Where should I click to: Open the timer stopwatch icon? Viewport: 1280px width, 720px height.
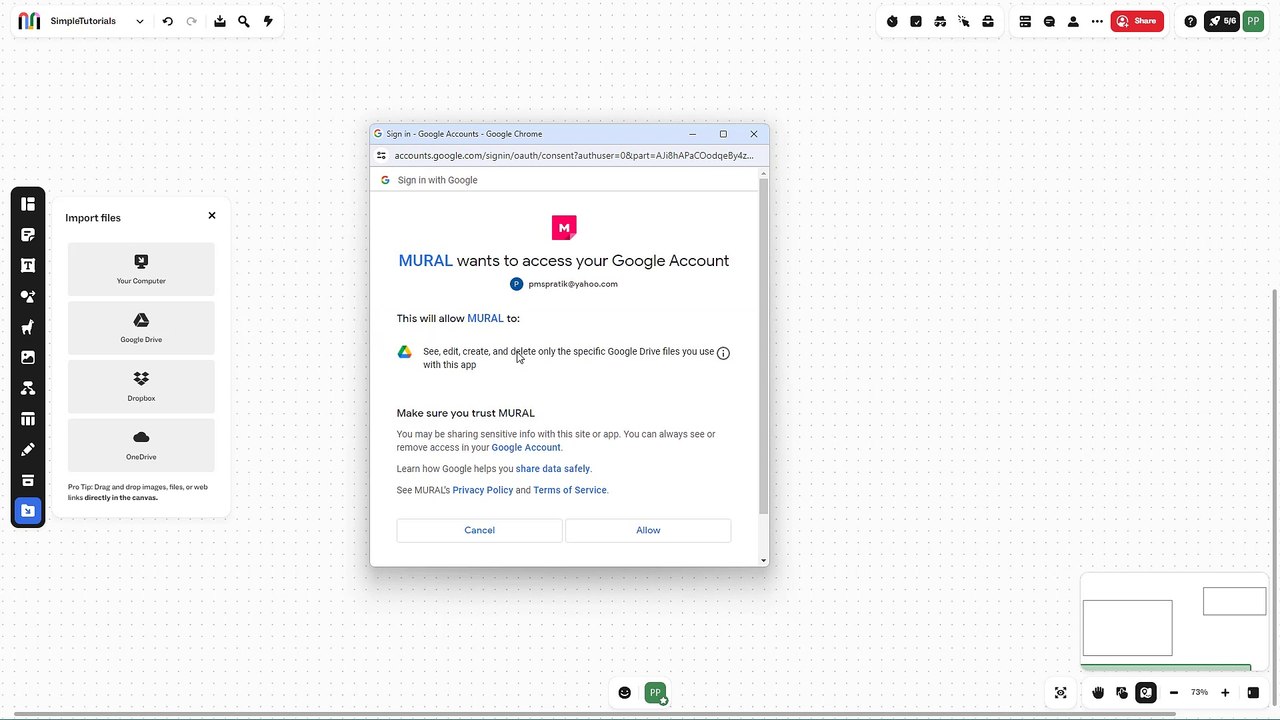pyautogui.click(x=892, y=21)
